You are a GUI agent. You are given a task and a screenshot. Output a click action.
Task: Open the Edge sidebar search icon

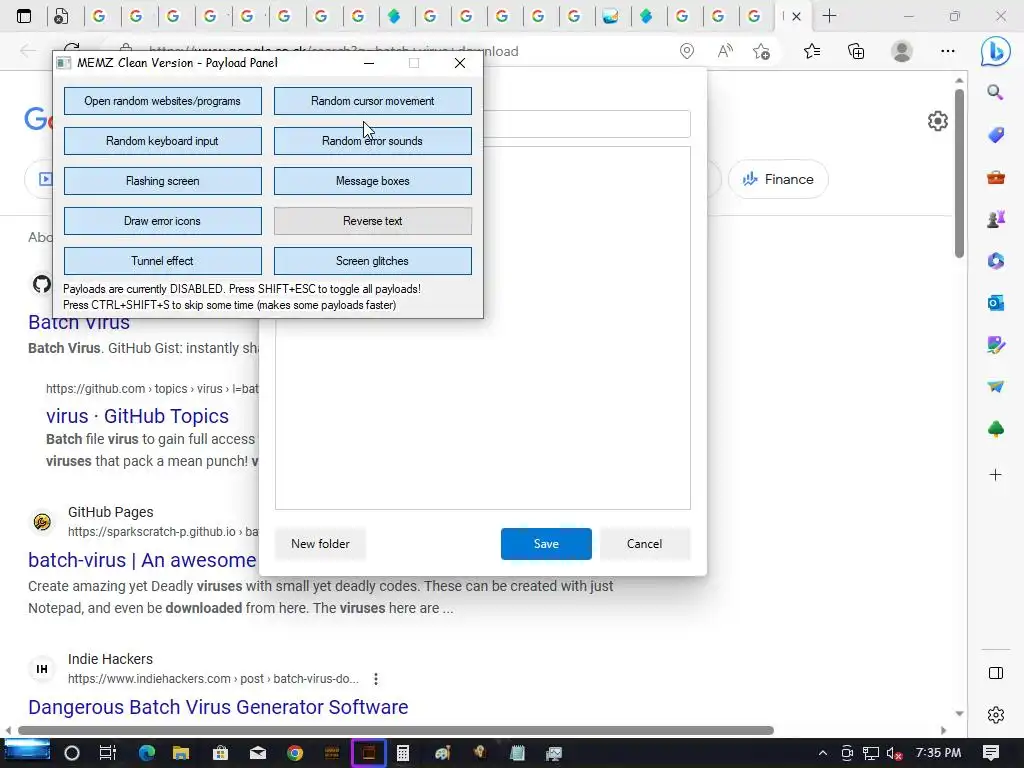coord(995,92)
